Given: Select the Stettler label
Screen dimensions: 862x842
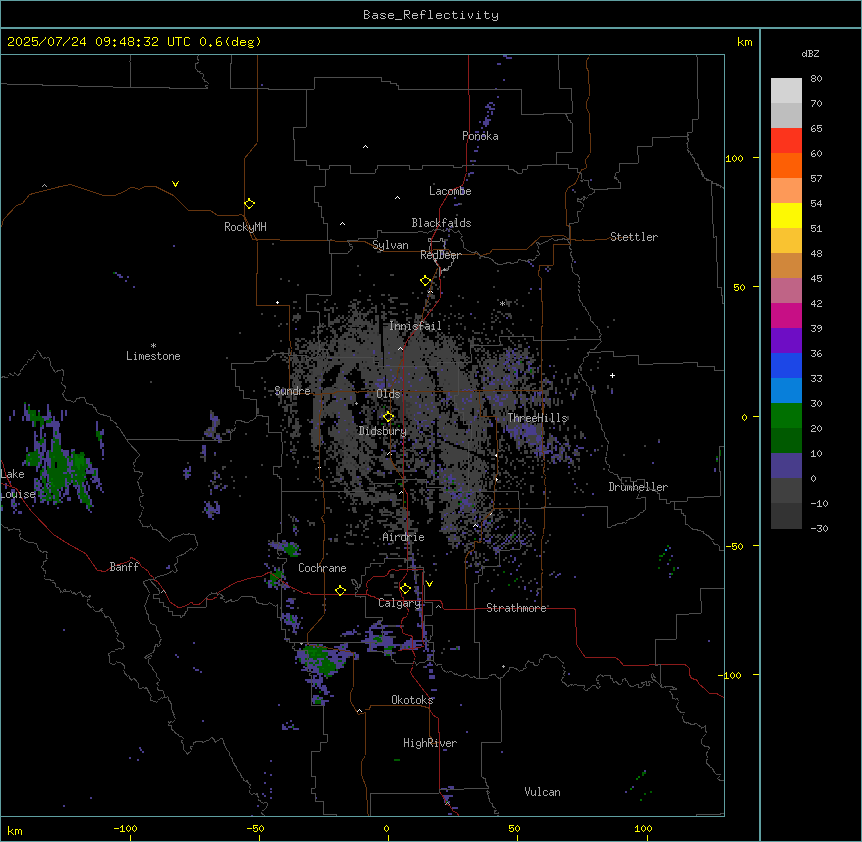Looking at the screenshot, I should click(634, 237).
